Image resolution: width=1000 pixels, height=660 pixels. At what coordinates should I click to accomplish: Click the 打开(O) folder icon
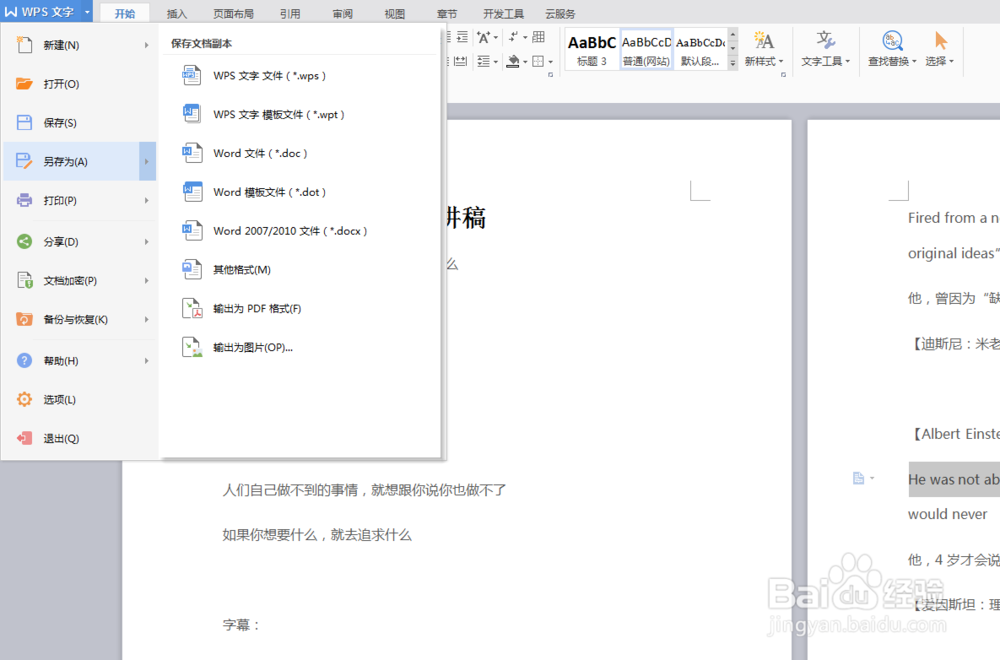(x=24, y=84)
